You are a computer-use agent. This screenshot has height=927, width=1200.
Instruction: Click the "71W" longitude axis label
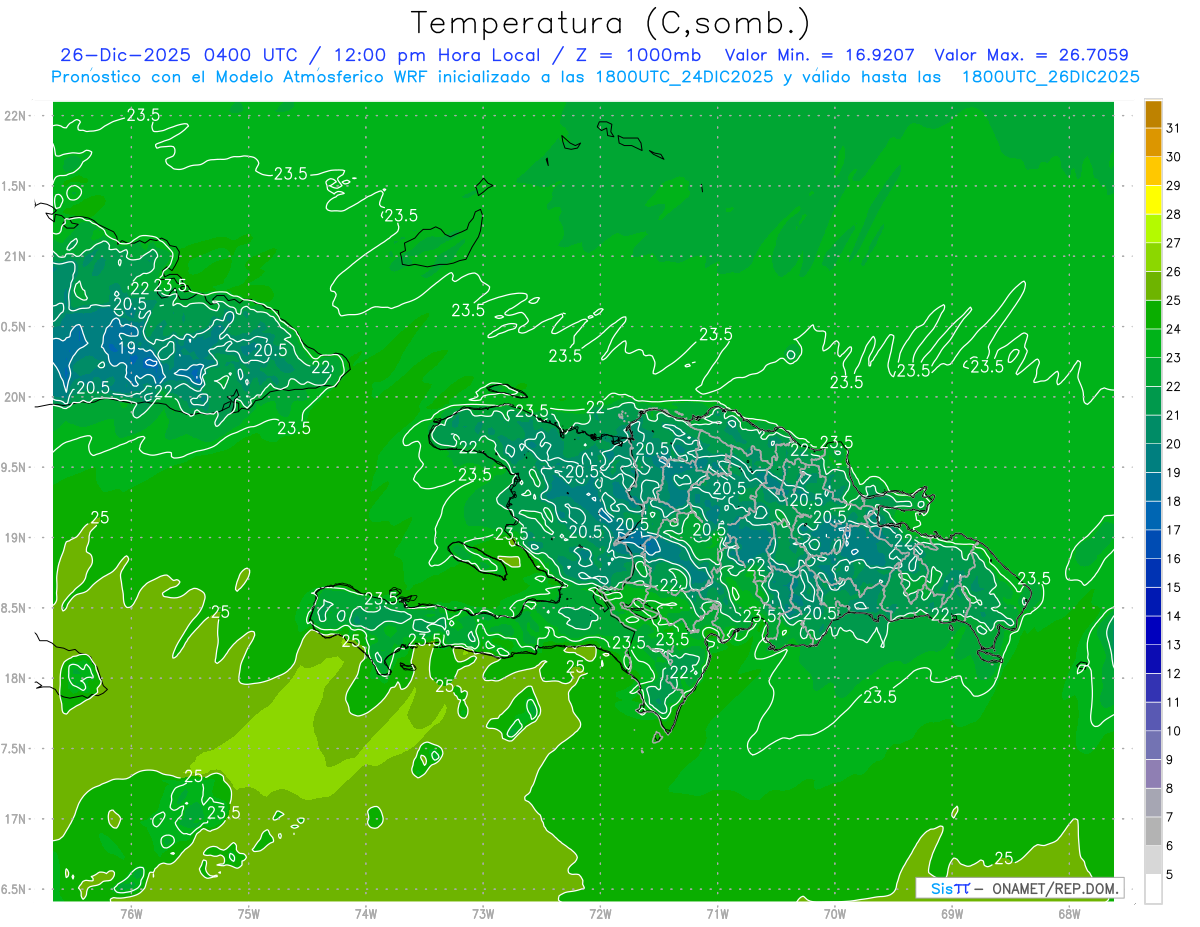(x=717, y=913)
